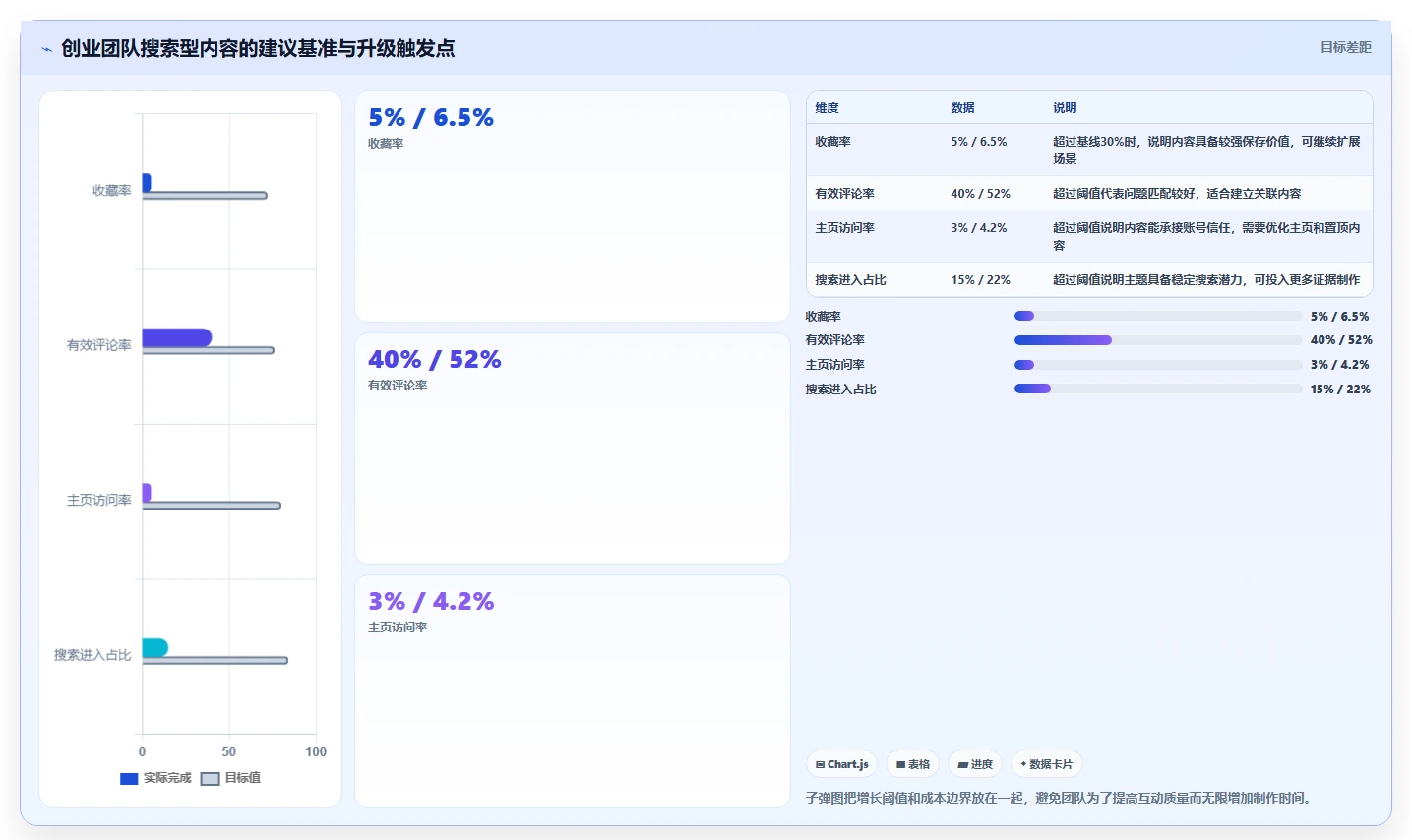The image size is (1412, 840).
Task: Click the 维度 column header in the table
Action: (827, 108)
